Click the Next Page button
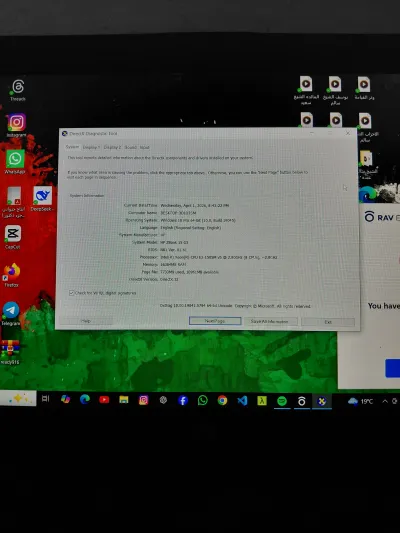 pyautogui.click(x=215, y=321)
